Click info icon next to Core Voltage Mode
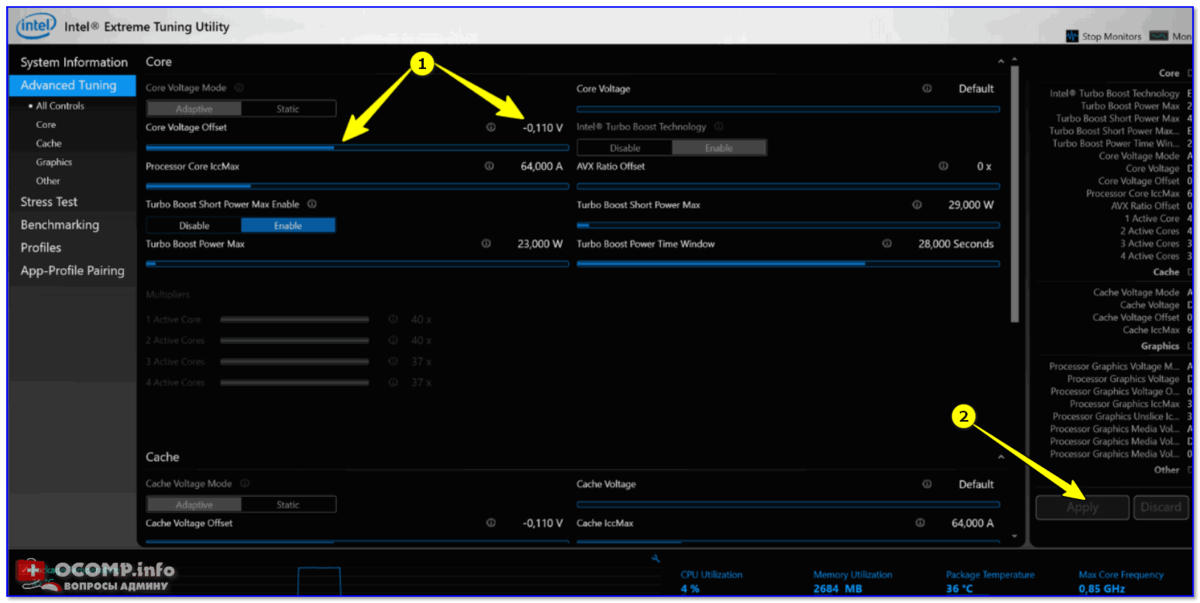1200x603 pixels. 239,88
